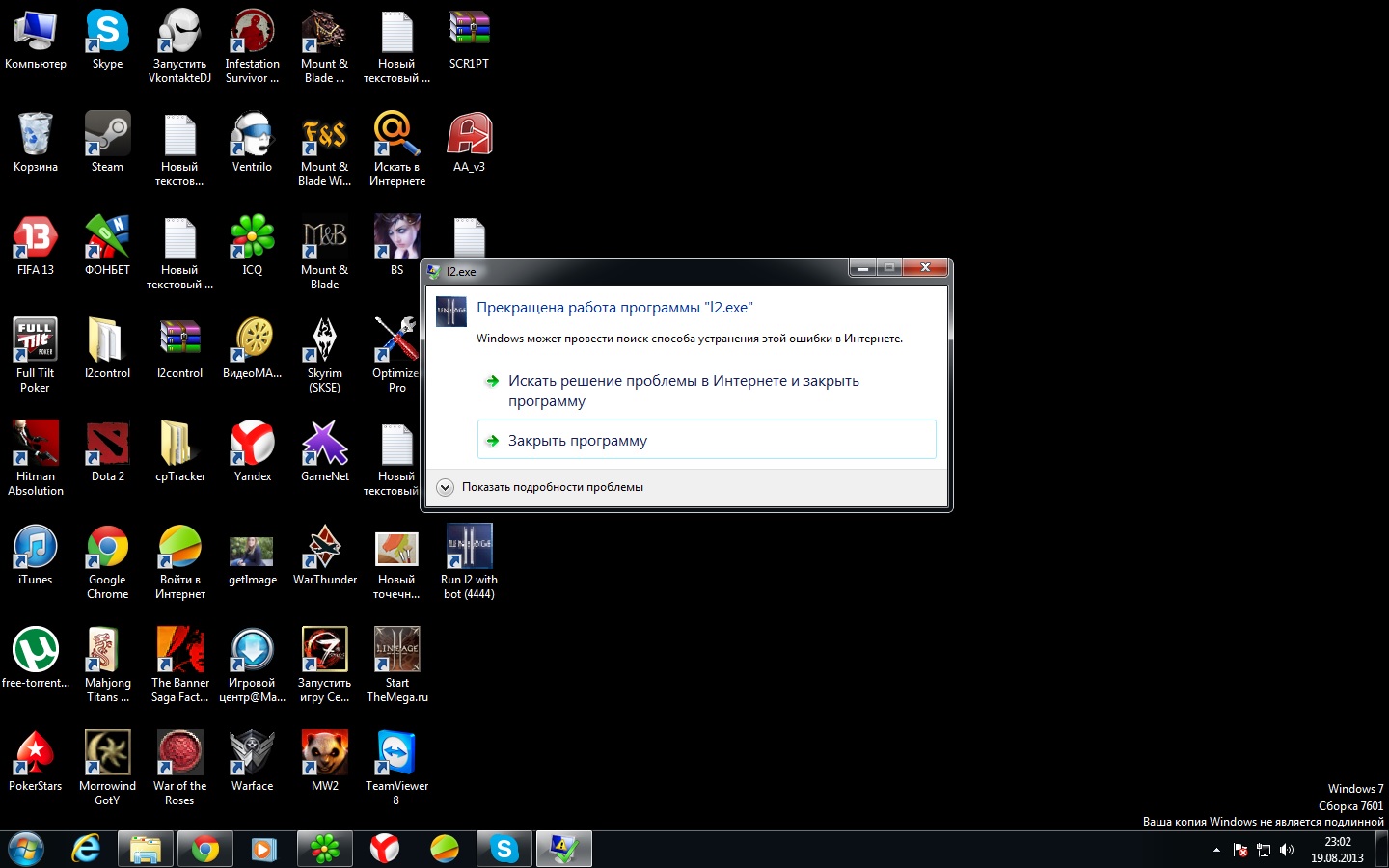The height and width of the screenshot is (868, 1389).
Task: Select the TeamViewer 8 shortcut
Action: click(396, 770)
